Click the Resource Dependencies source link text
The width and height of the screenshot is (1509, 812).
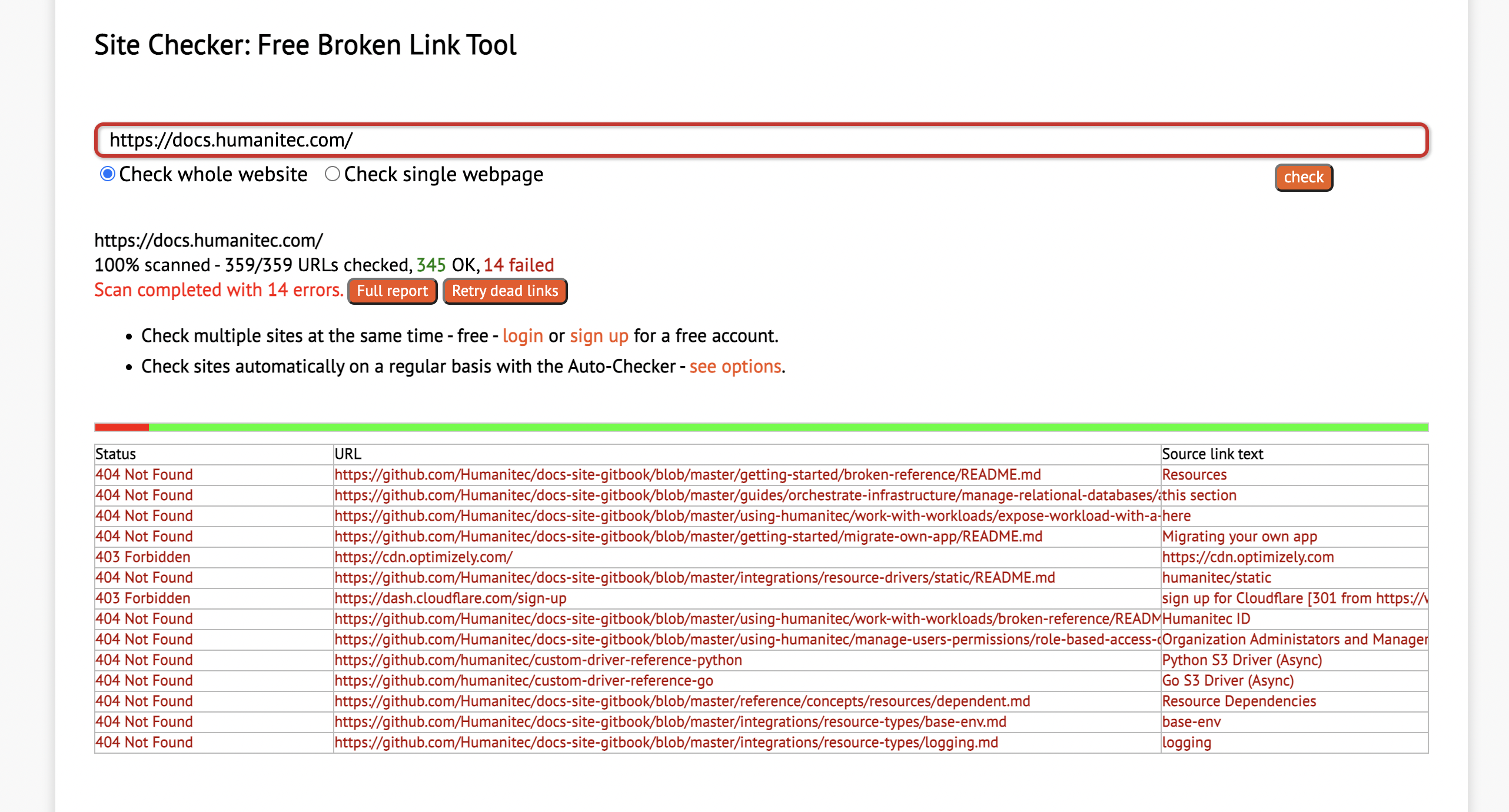[x=1238, y=701]
